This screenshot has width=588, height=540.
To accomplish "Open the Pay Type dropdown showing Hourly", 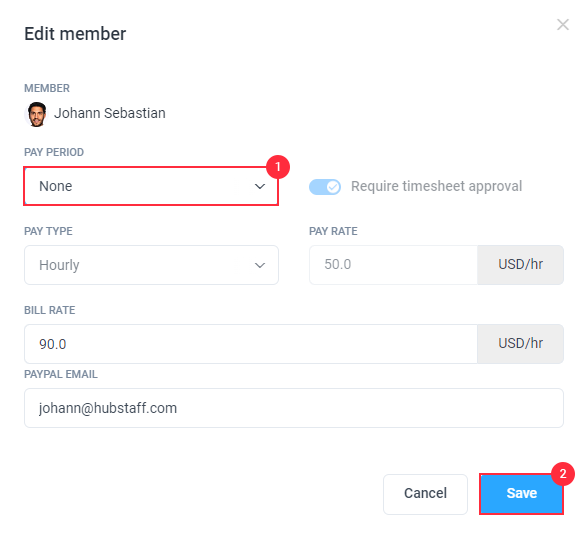I will (x=151, y=265).
